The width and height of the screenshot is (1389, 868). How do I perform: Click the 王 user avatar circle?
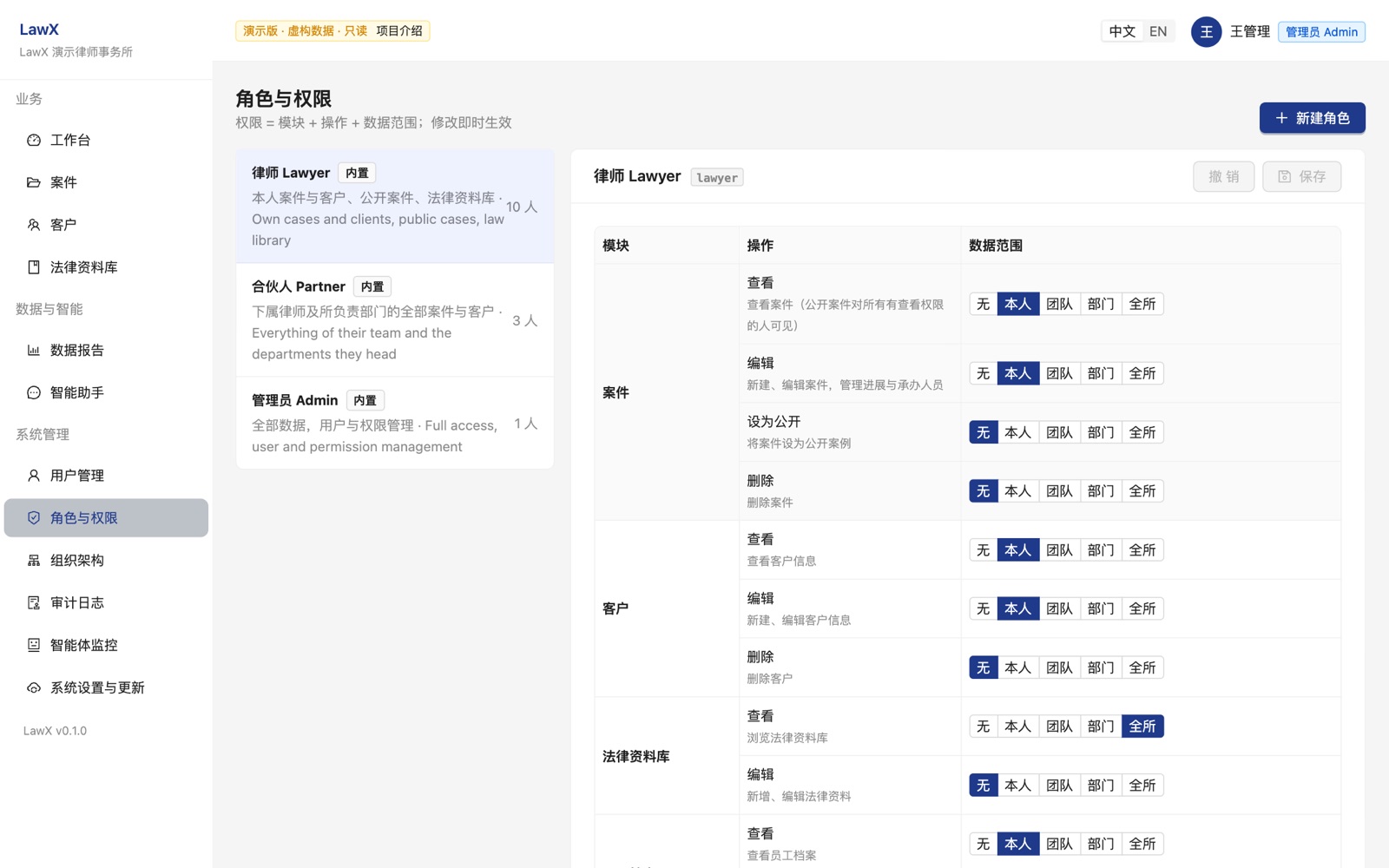pyautogui.click(x=1206, y=32)
